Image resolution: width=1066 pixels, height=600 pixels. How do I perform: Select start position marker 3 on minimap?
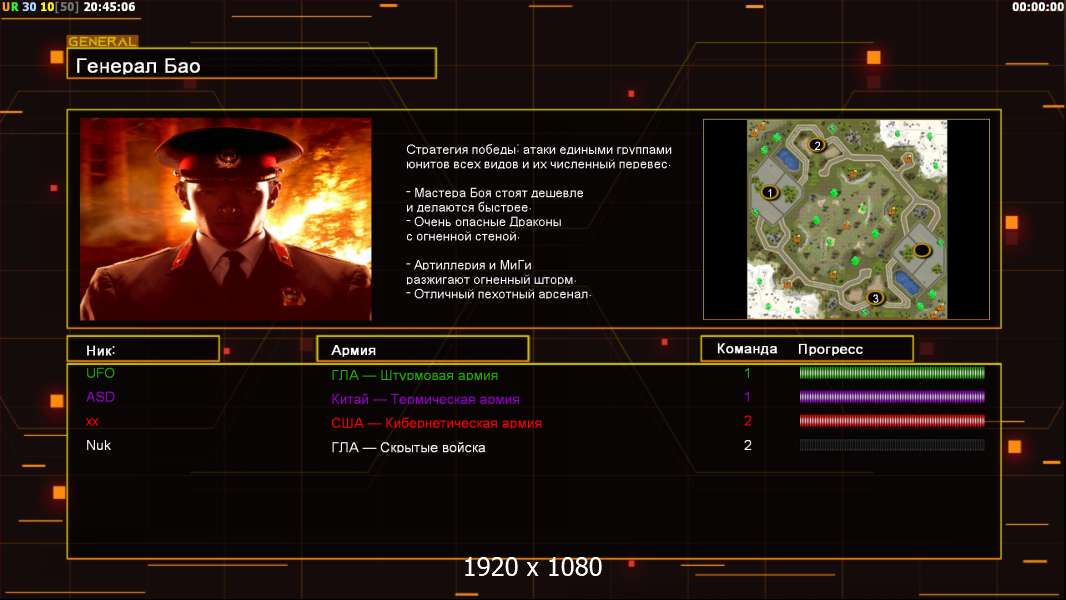click(875, 298)
